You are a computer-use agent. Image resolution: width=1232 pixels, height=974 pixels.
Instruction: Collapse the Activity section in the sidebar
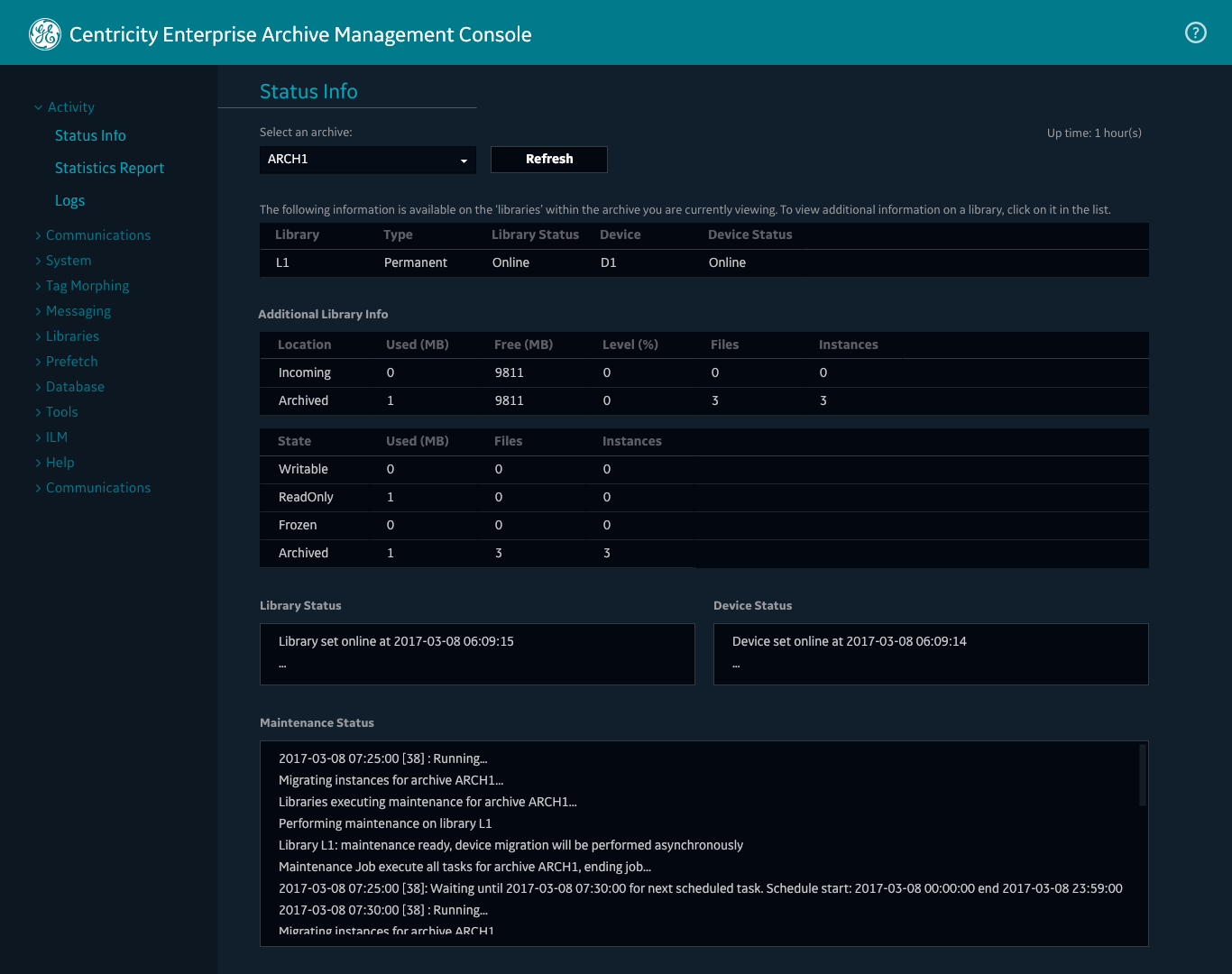(x=64, y=107)
